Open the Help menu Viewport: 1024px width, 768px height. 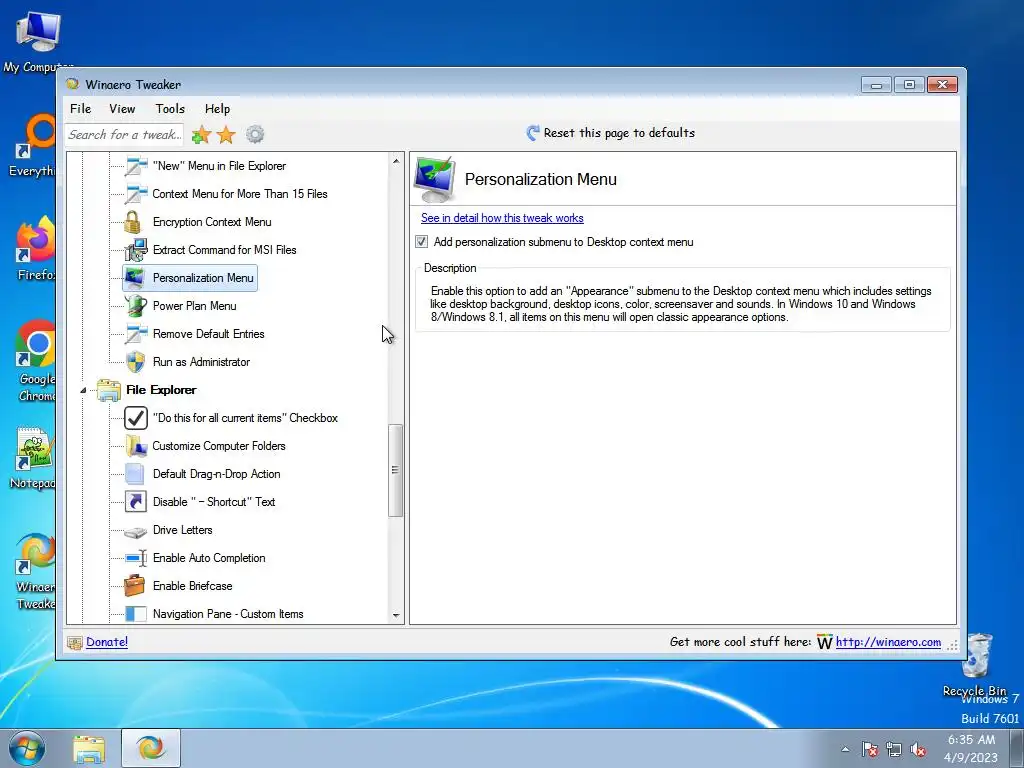[217, 109]
